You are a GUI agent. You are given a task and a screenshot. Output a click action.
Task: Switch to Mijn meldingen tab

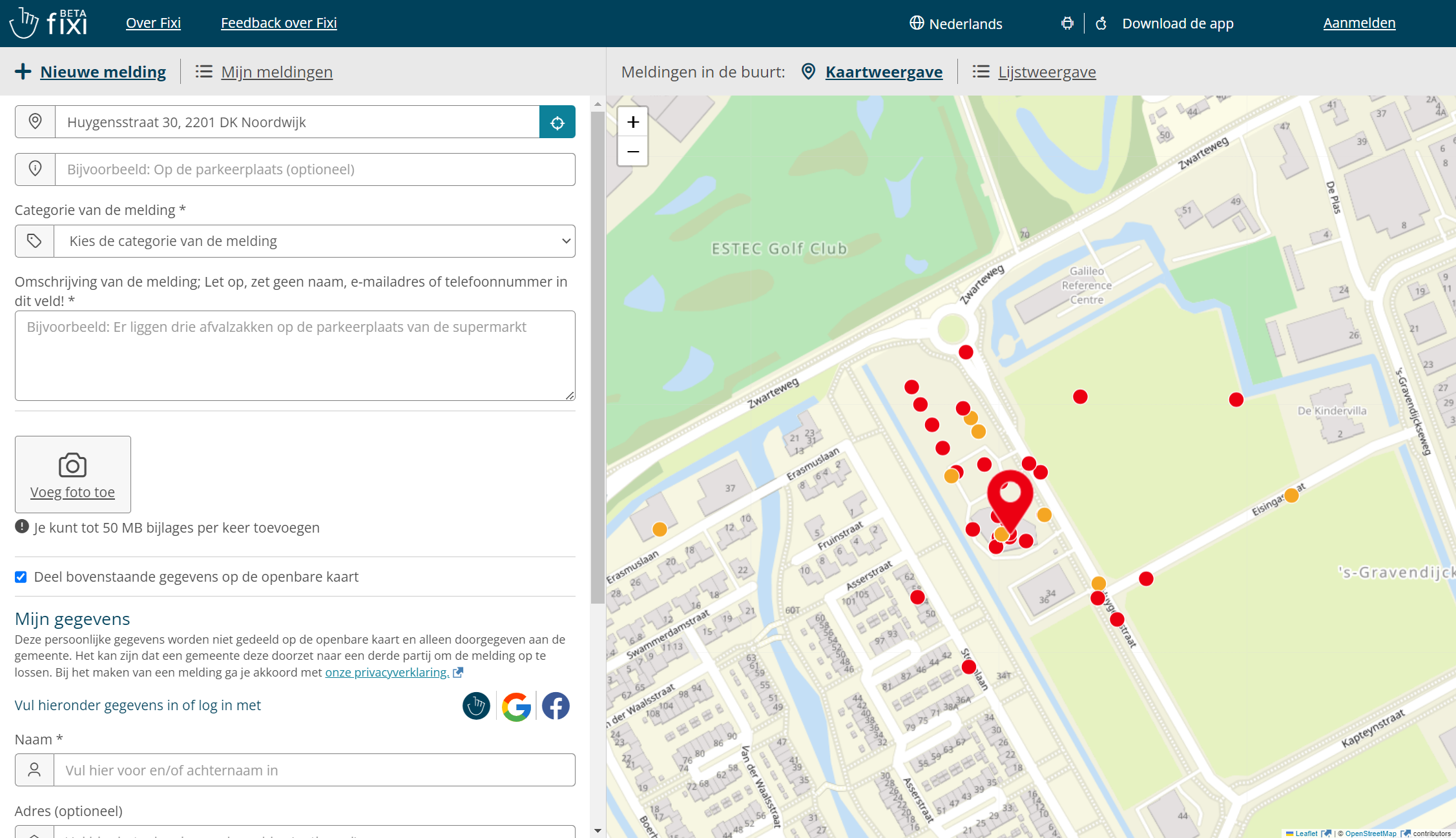(x=276, y=72)
